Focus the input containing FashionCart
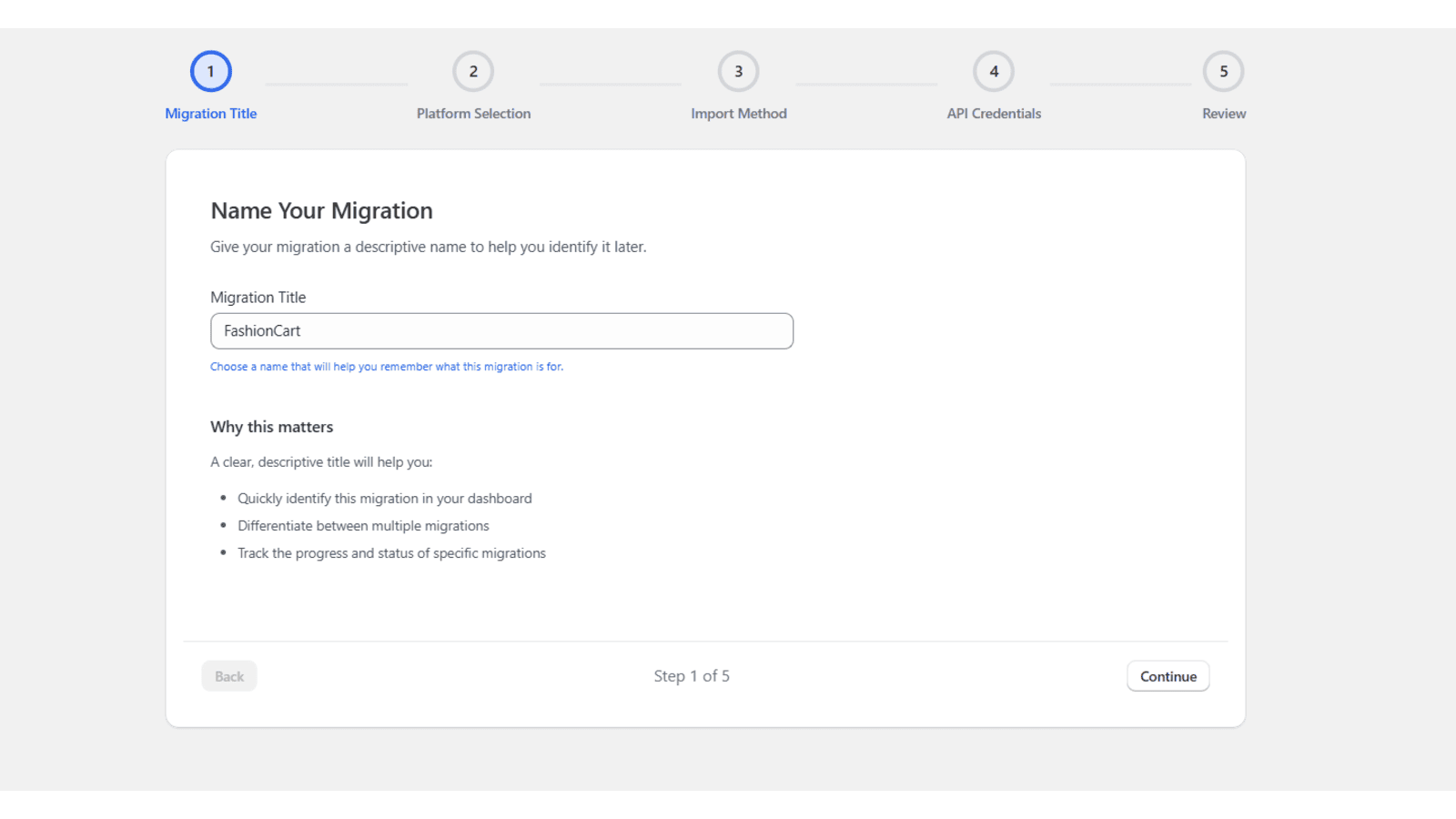 click(501, 331)
